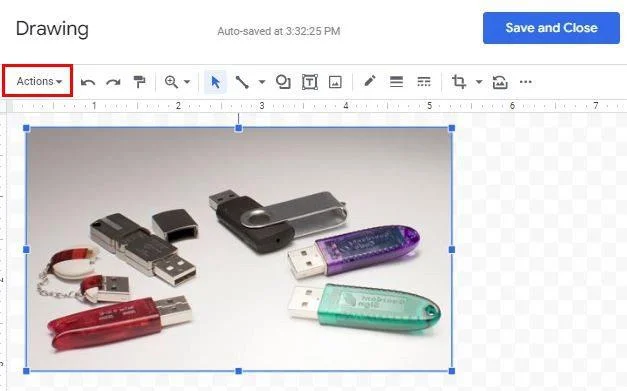Click the Auto-saved at 3:32:25 PM status text

click(279, 31)
